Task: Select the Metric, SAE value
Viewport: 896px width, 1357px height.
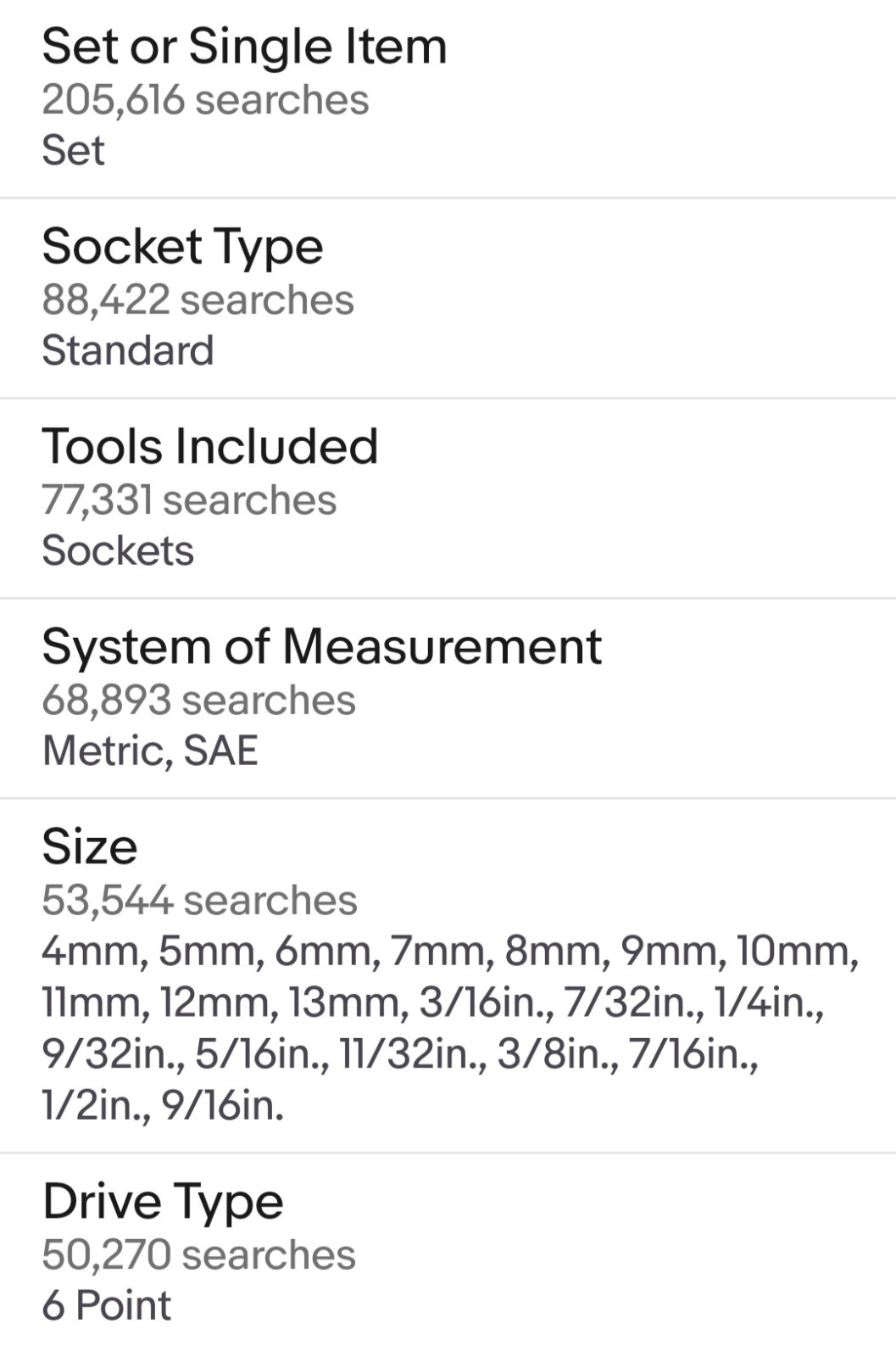Action: (150, 751)
